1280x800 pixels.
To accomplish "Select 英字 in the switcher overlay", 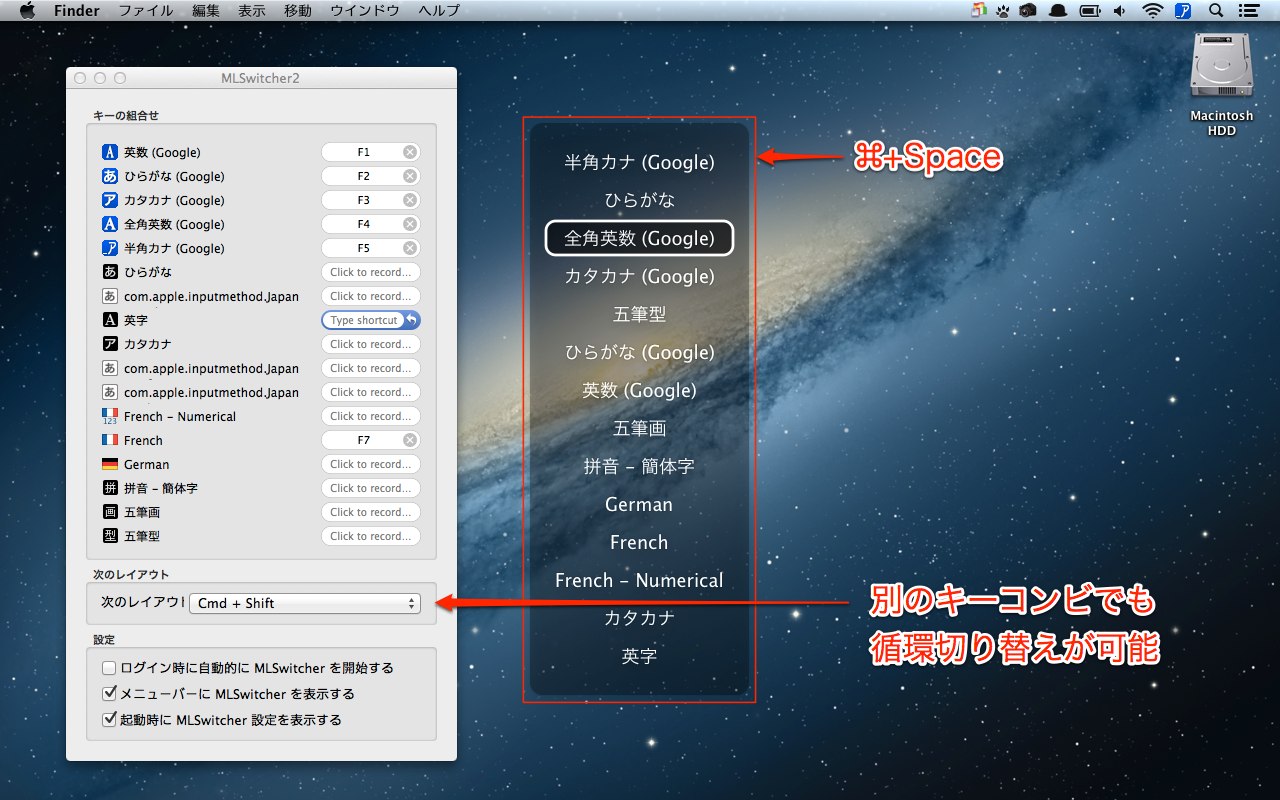I will pos(639,656).
